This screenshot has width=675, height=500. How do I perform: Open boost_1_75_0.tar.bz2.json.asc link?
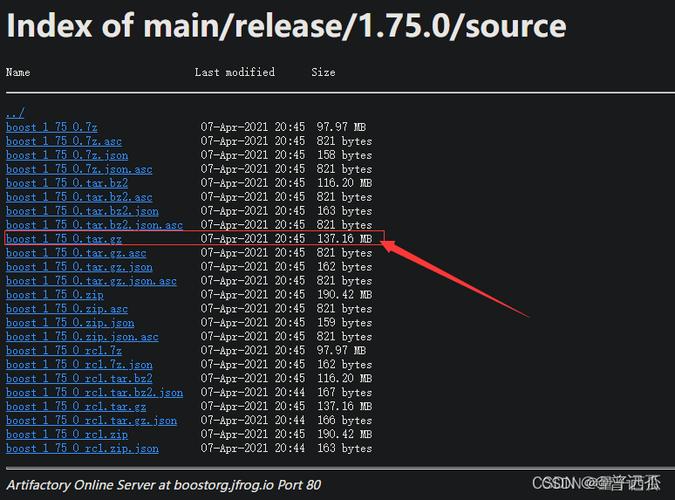pyautogui.click(x=94, y=225)
